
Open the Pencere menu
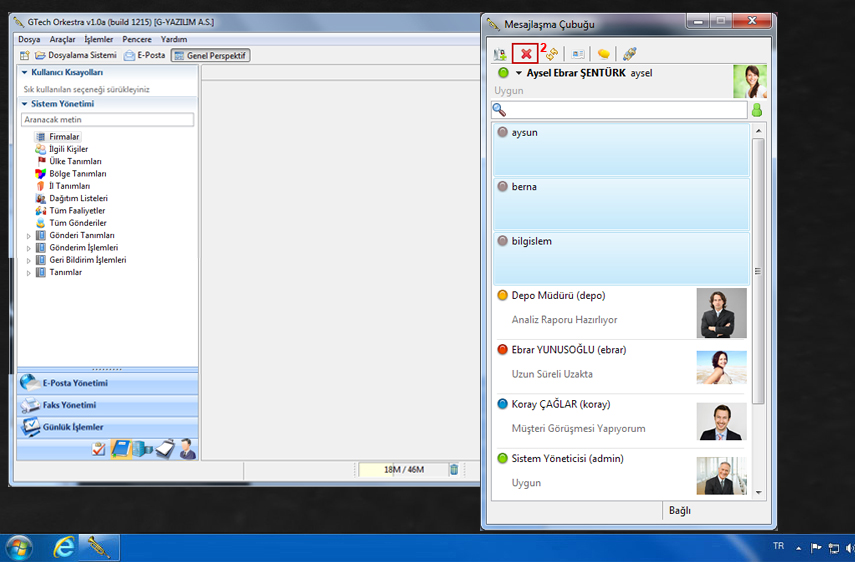coord(137,39)
